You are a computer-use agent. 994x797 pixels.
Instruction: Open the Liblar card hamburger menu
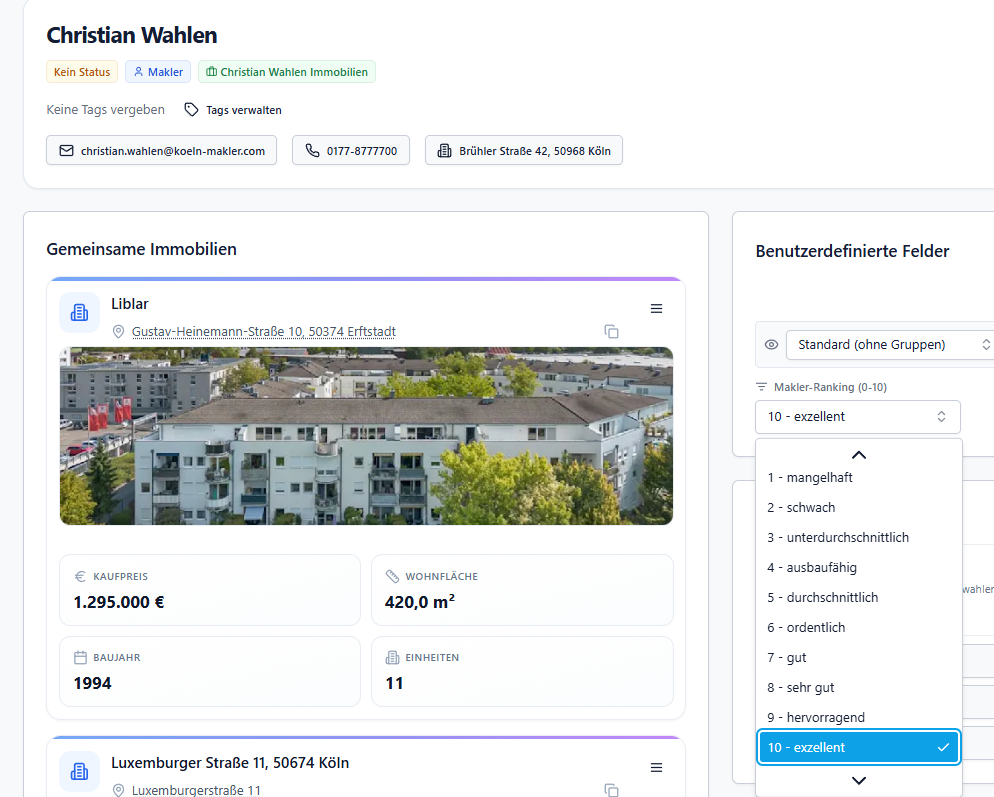pyautogui.click(x=656, y=309)
